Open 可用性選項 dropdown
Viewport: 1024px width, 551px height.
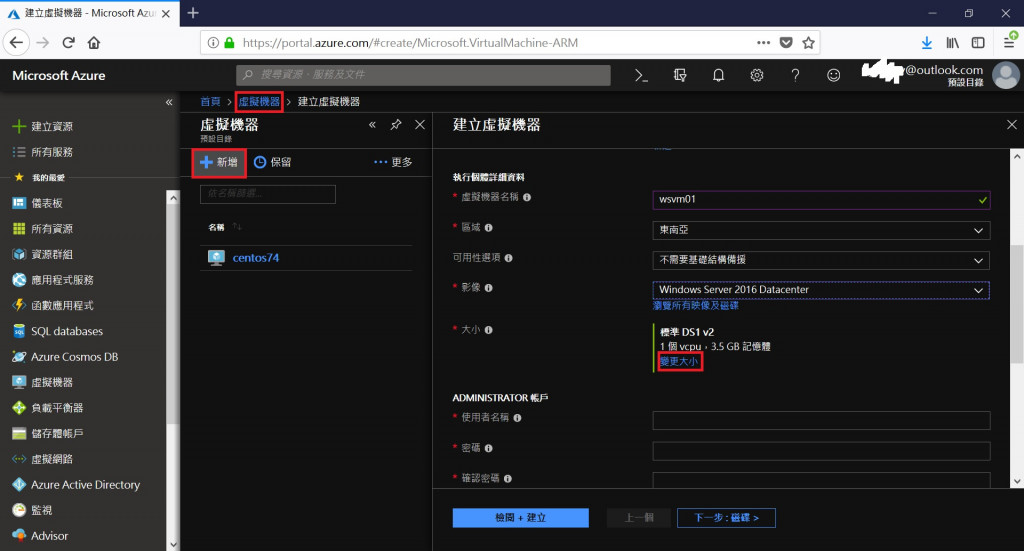[821, 260]
